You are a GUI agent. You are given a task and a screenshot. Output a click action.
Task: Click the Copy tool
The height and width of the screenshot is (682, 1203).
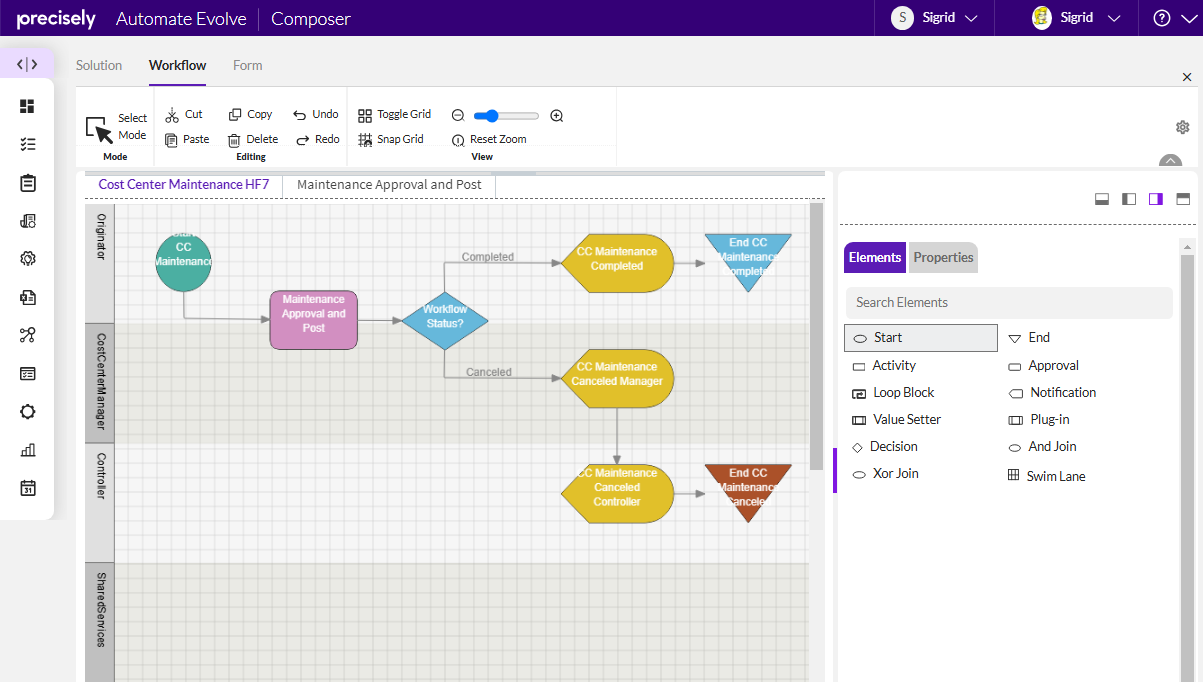pyautogui.click(x=250, y=114)
